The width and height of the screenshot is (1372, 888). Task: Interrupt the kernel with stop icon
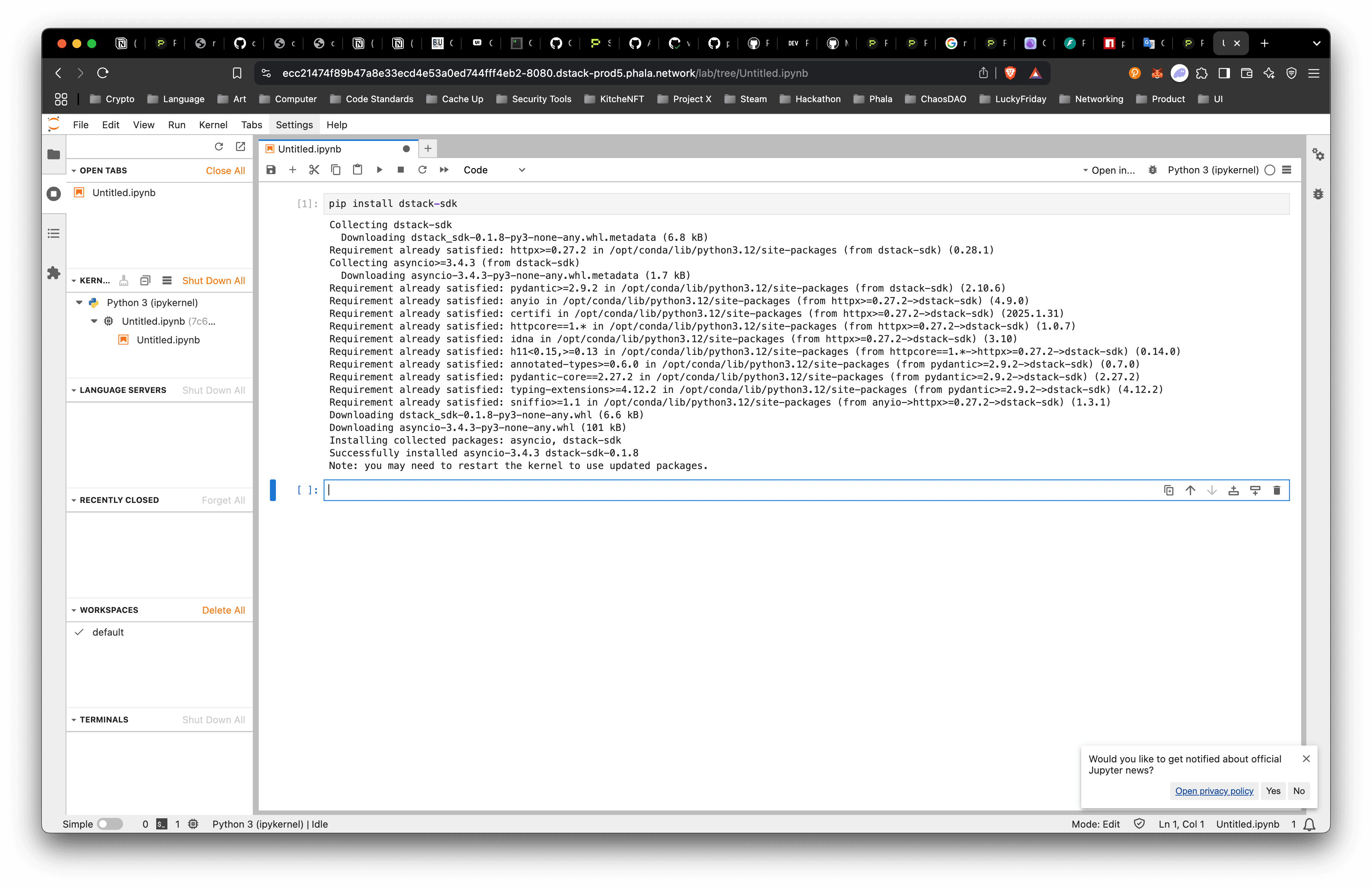[x=401, y=170]
